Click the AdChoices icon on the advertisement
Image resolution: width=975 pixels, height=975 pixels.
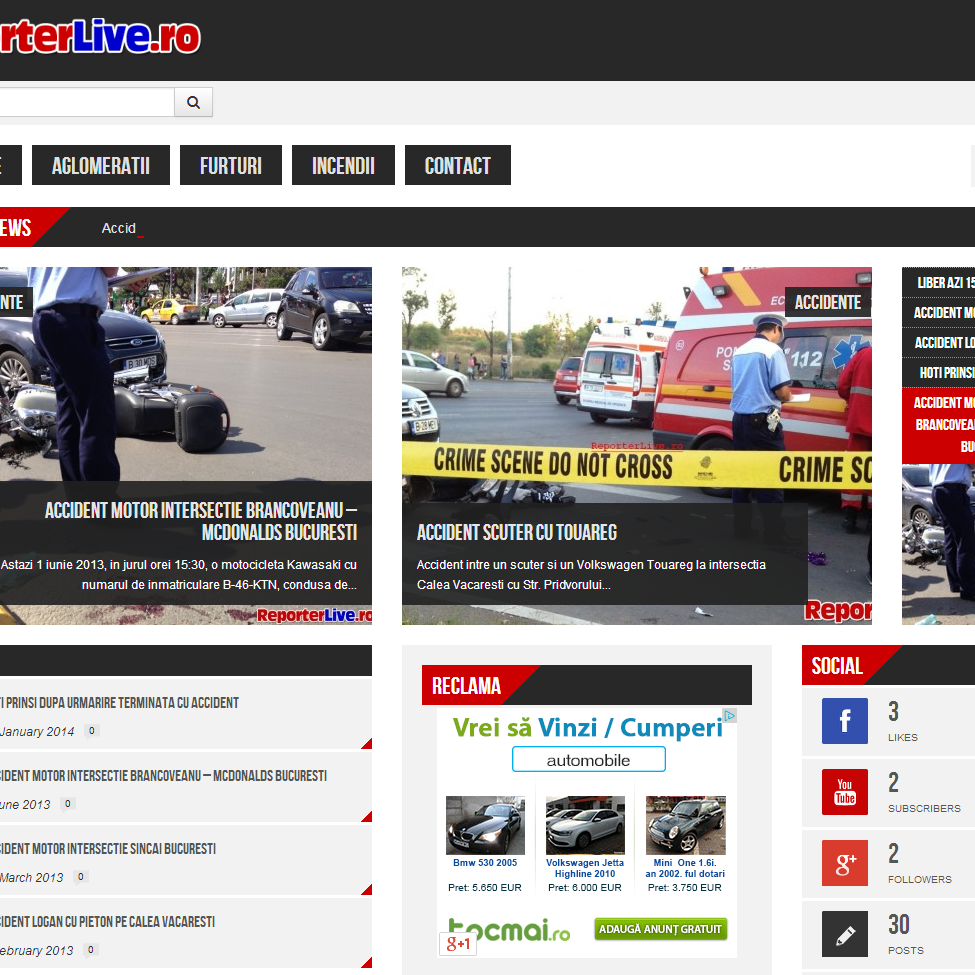730,715
